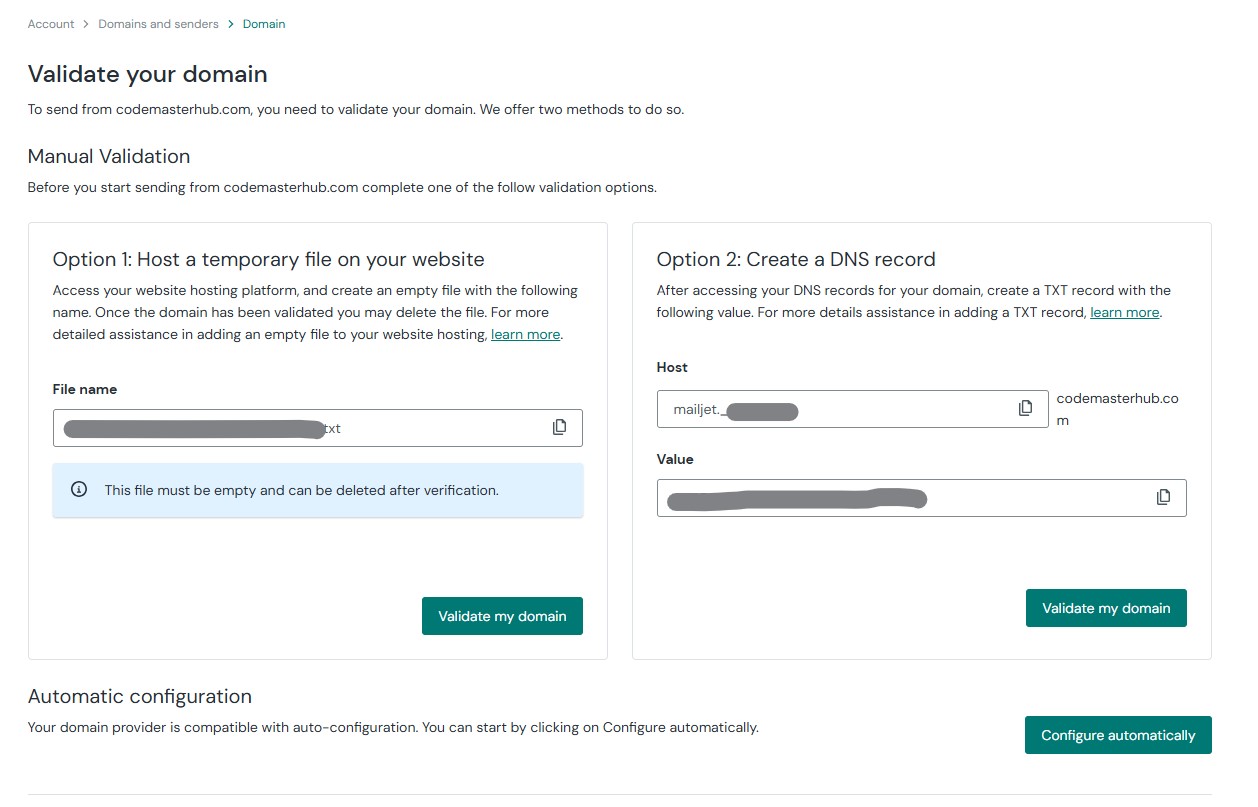Click the info icon in the blue notice
The height and width of the screenshot is (807, 1258).
pos(79,490)
